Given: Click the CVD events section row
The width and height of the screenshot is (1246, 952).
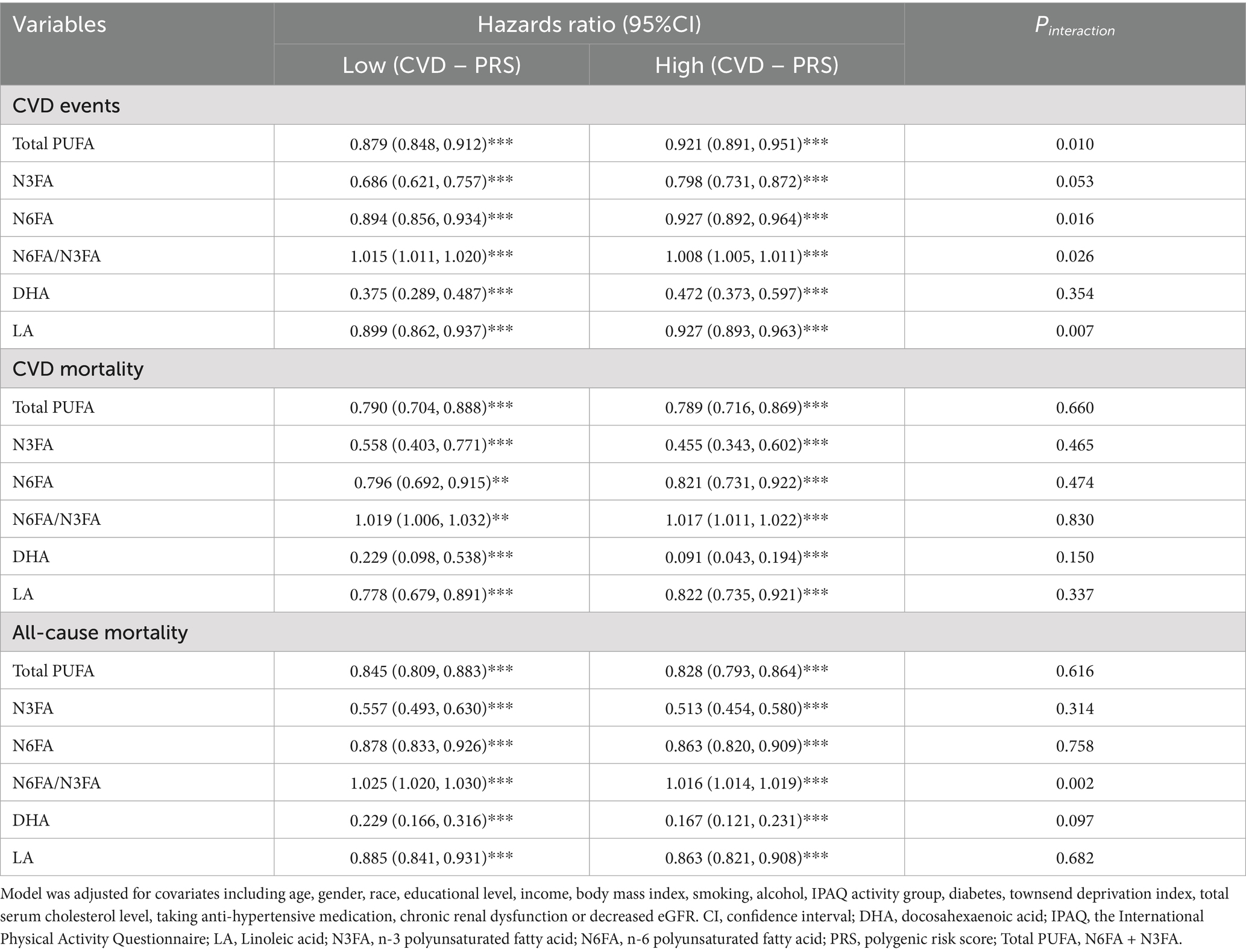Looking at the screenshot, I should click(x=66, y=105).
